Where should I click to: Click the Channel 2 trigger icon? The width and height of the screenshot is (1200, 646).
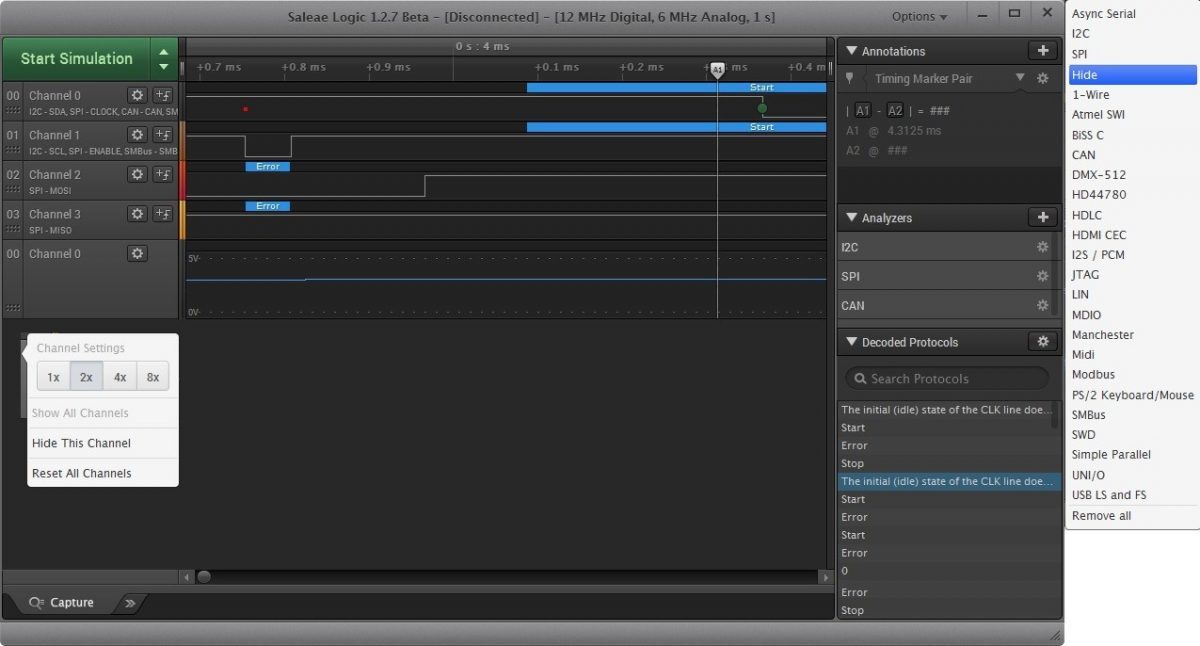(x=163, y=174)
